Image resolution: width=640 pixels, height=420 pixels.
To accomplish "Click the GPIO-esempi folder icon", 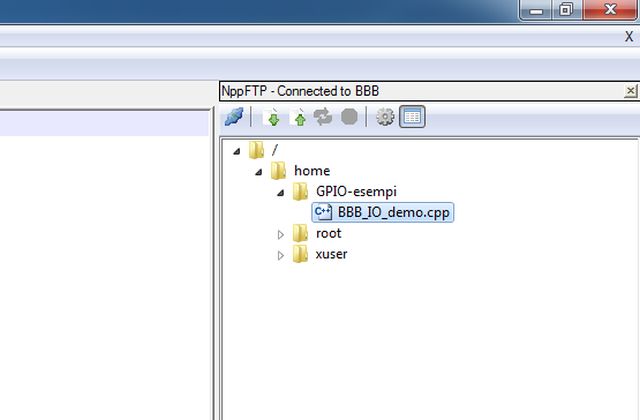I will tap(300, 191).
